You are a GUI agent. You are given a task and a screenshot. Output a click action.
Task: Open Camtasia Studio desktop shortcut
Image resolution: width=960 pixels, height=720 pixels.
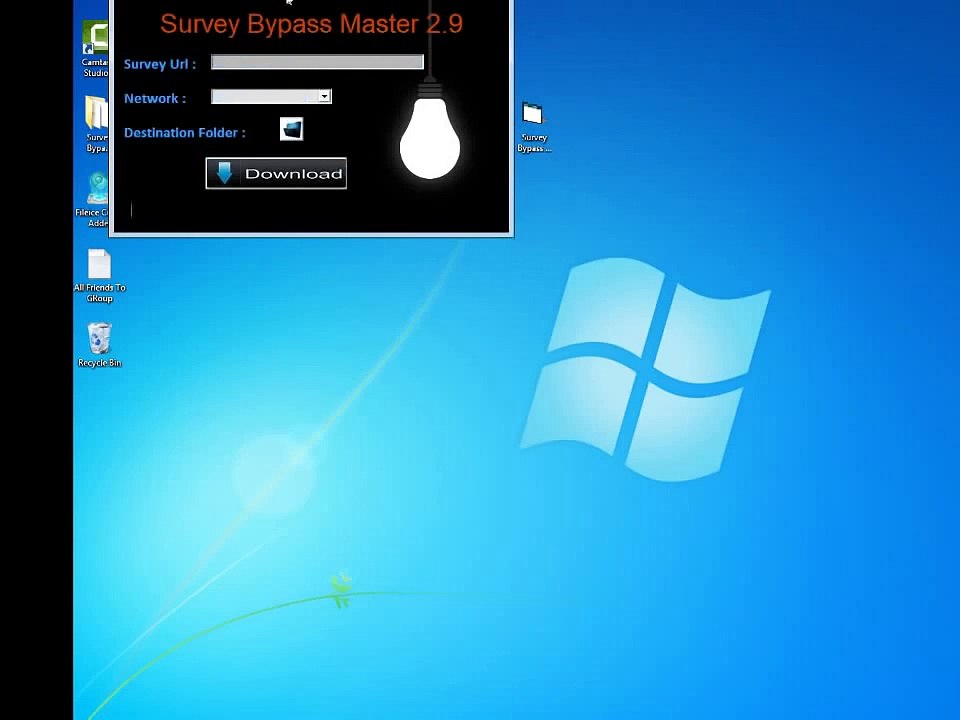coord(96,49)
